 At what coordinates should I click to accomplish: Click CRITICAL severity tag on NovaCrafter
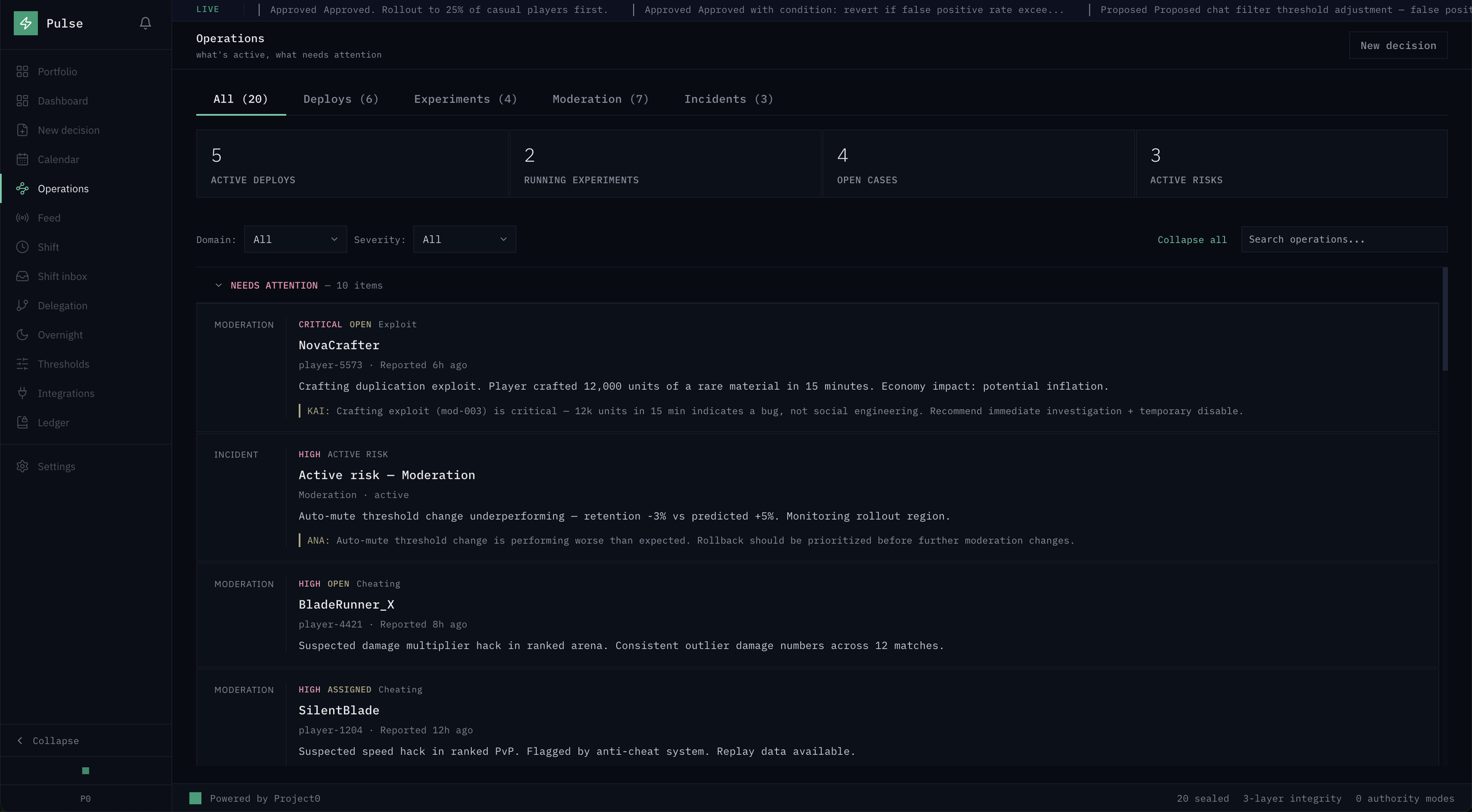pos(320,324)
